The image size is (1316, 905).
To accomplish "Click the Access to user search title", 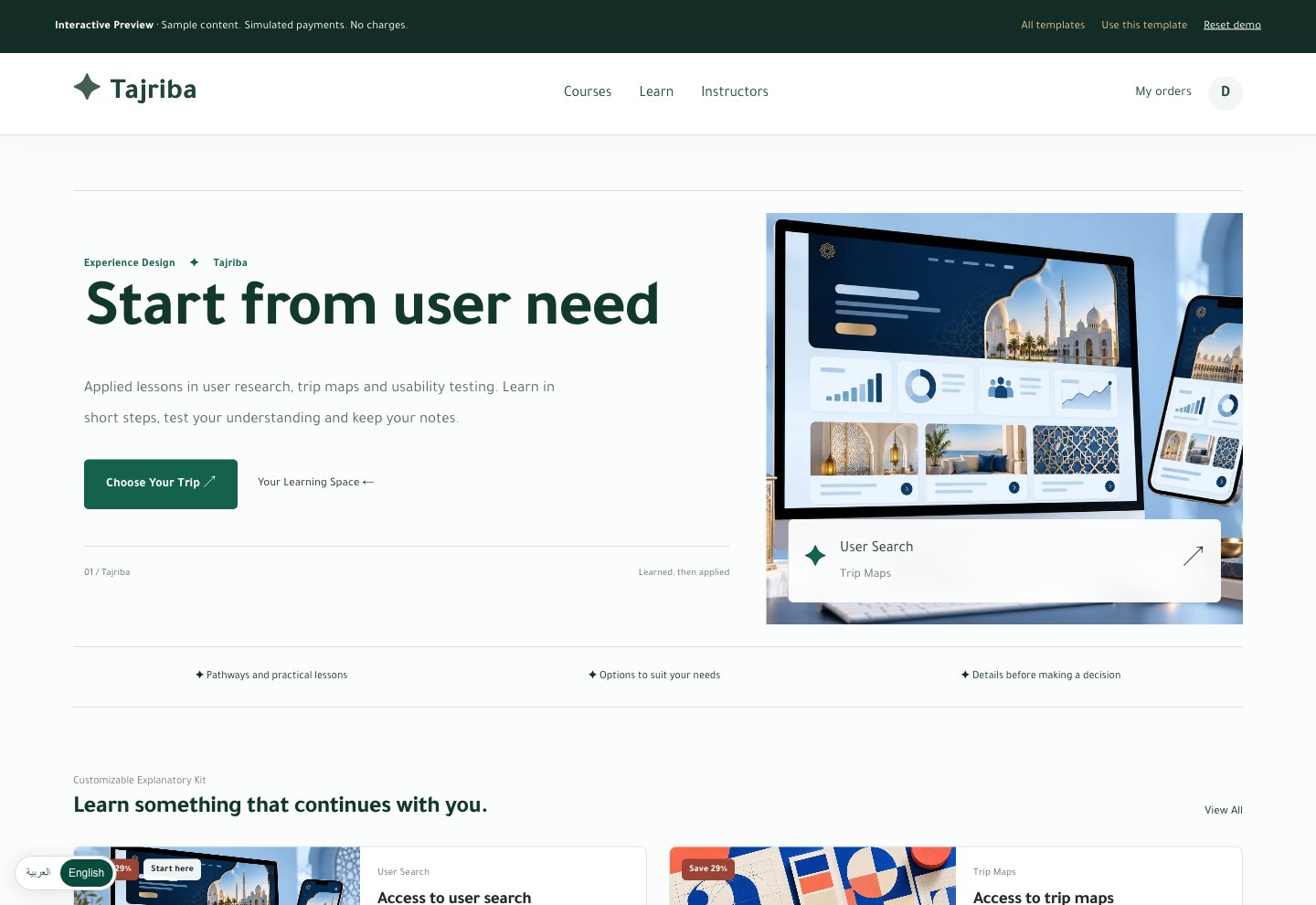I will (x=454, y=897).
